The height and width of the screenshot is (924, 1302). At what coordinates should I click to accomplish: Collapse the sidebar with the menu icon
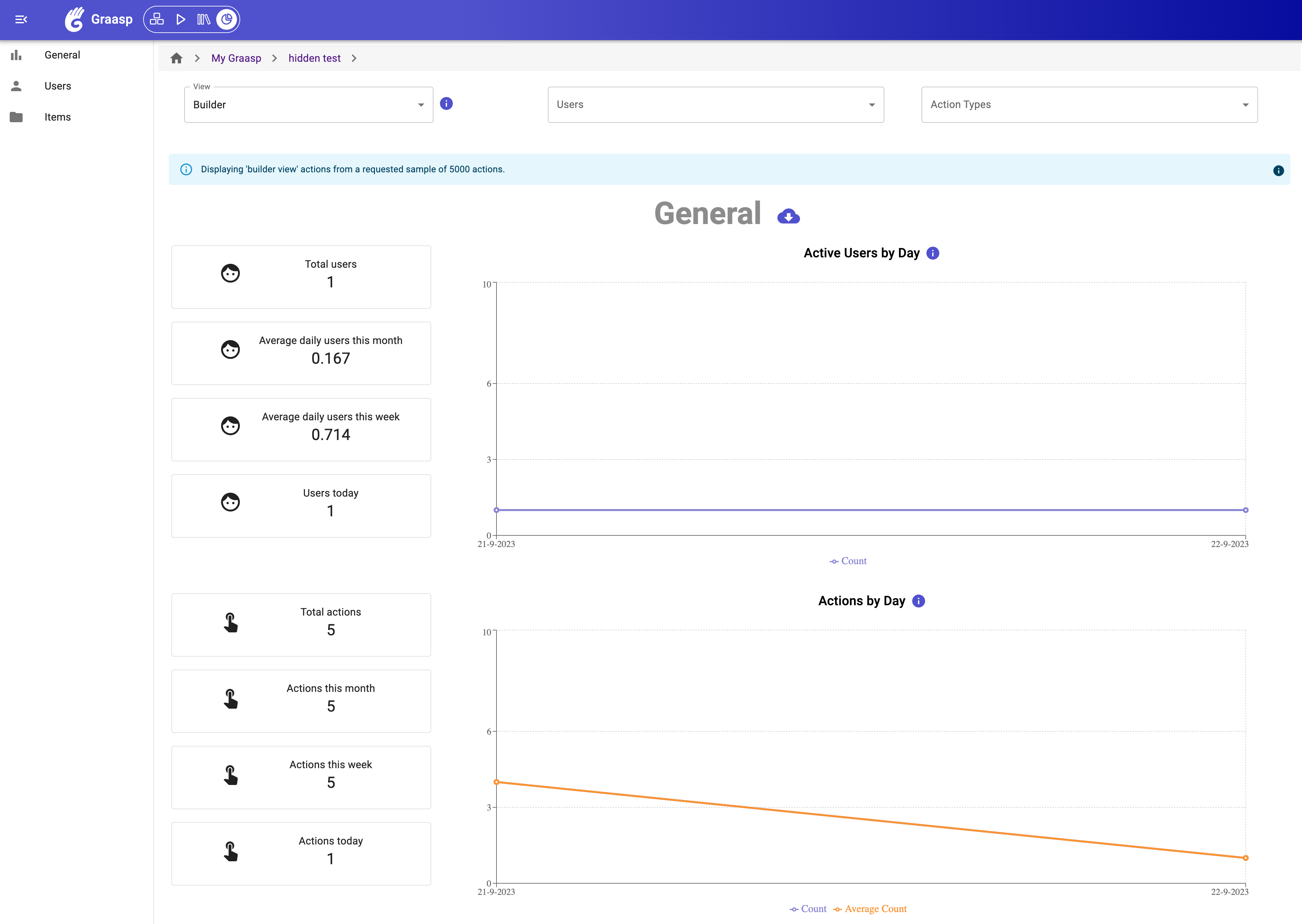pyautogui.click(x=21, y=19)
